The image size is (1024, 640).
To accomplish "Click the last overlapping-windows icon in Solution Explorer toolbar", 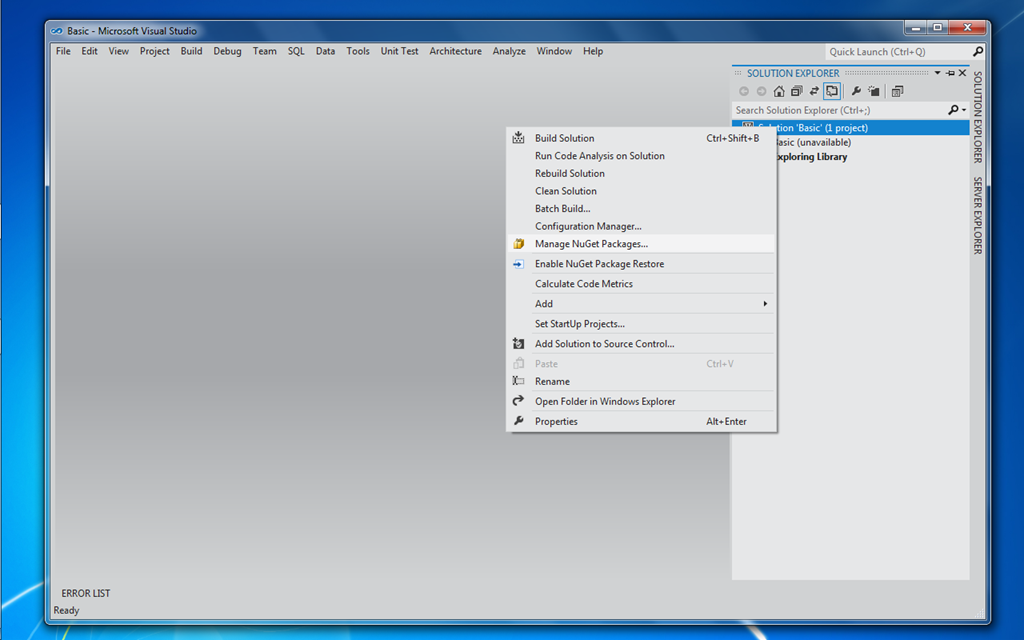I will click(x=898, y=91).
